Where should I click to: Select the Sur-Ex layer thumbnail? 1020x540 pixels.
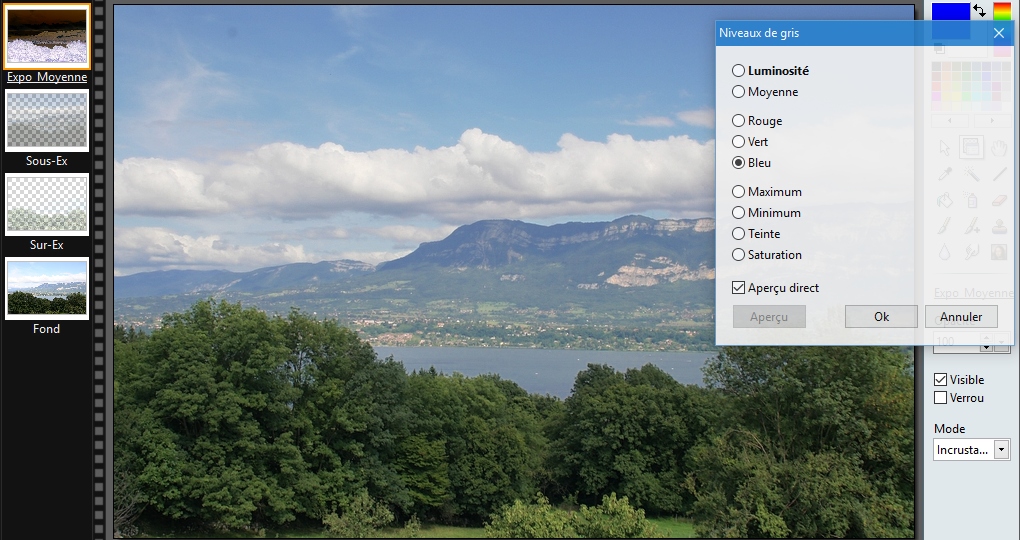click(47, 204)
